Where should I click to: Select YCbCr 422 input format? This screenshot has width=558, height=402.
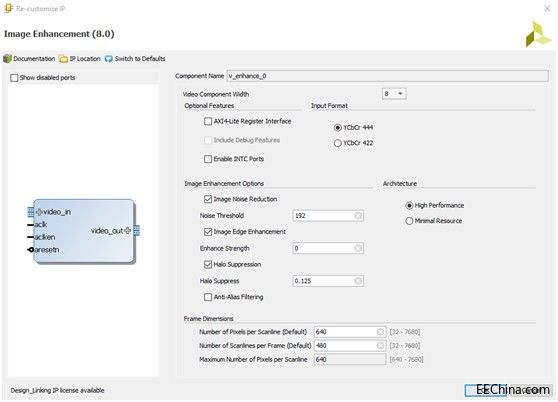(337, 143)
